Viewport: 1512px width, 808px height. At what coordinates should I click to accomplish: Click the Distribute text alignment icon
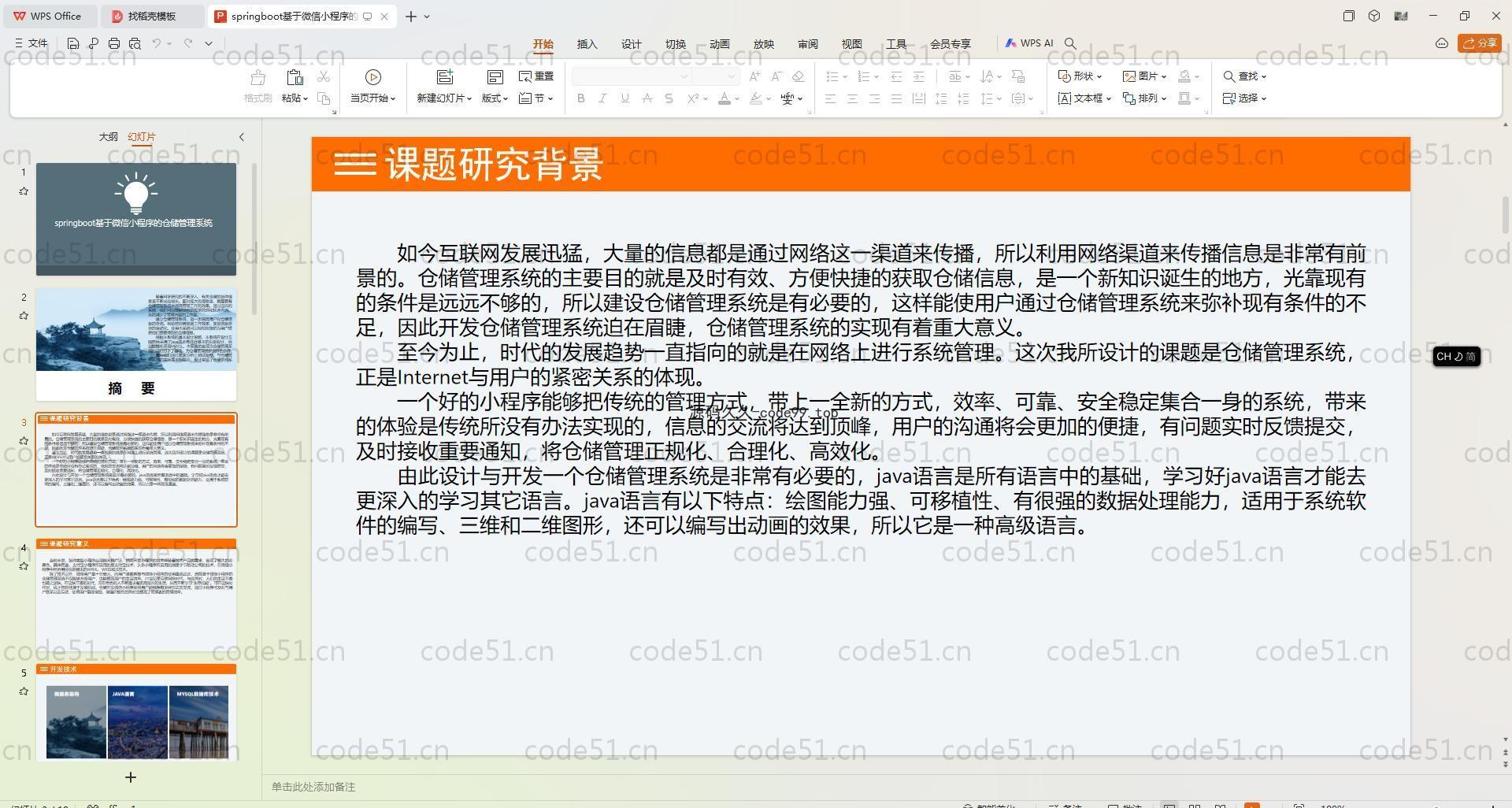[x=918, y=98]
